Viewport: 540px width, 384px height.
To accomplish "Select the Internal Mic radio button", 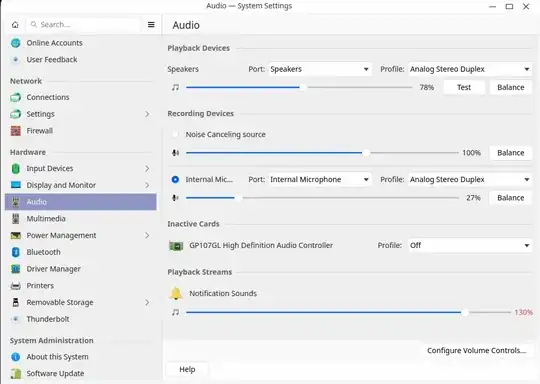I will click(175, 179).
